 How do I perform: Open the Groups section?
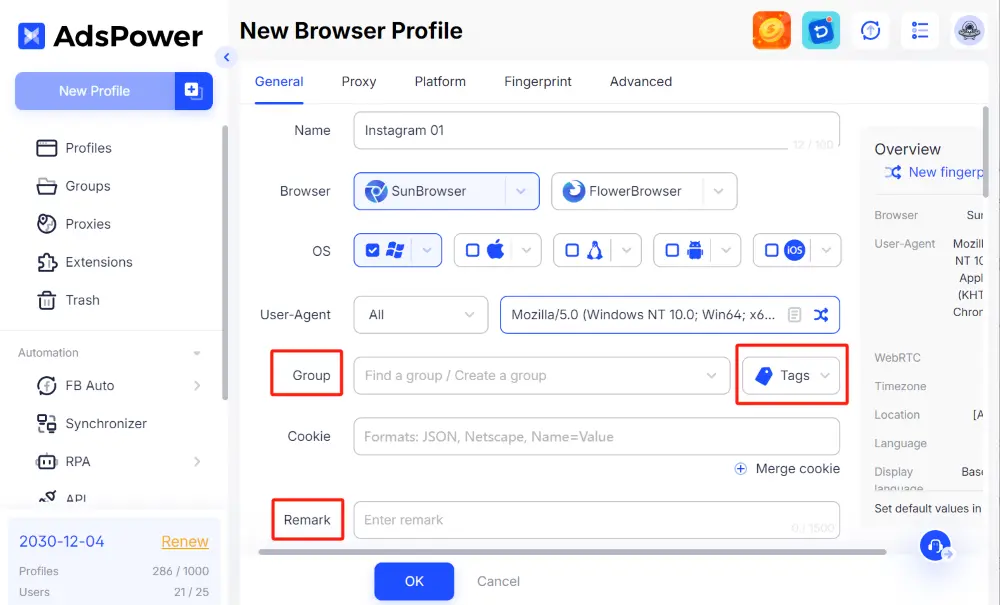(73, 186)
